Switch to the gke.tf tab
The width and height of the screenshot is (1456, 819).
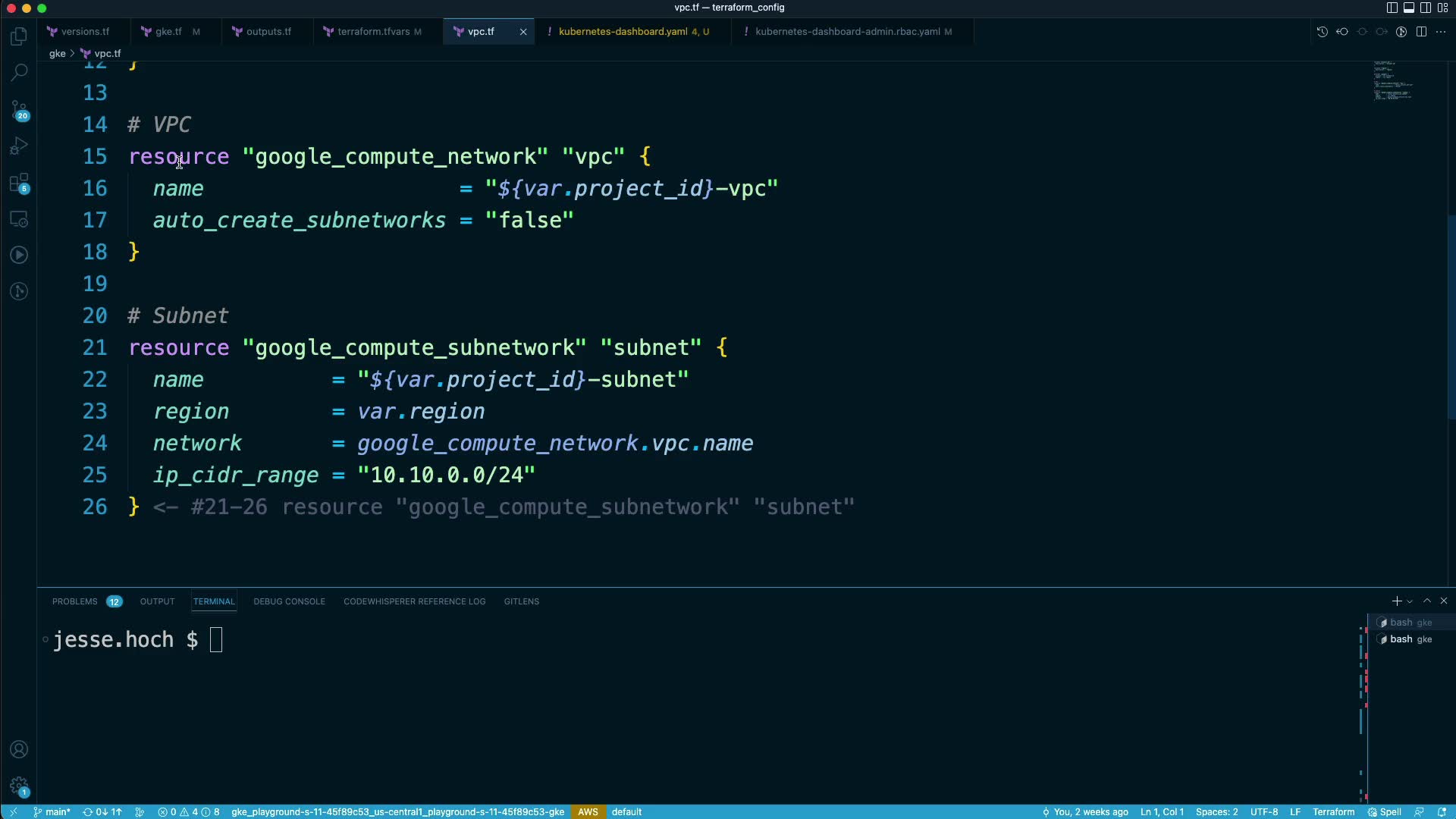168,32
